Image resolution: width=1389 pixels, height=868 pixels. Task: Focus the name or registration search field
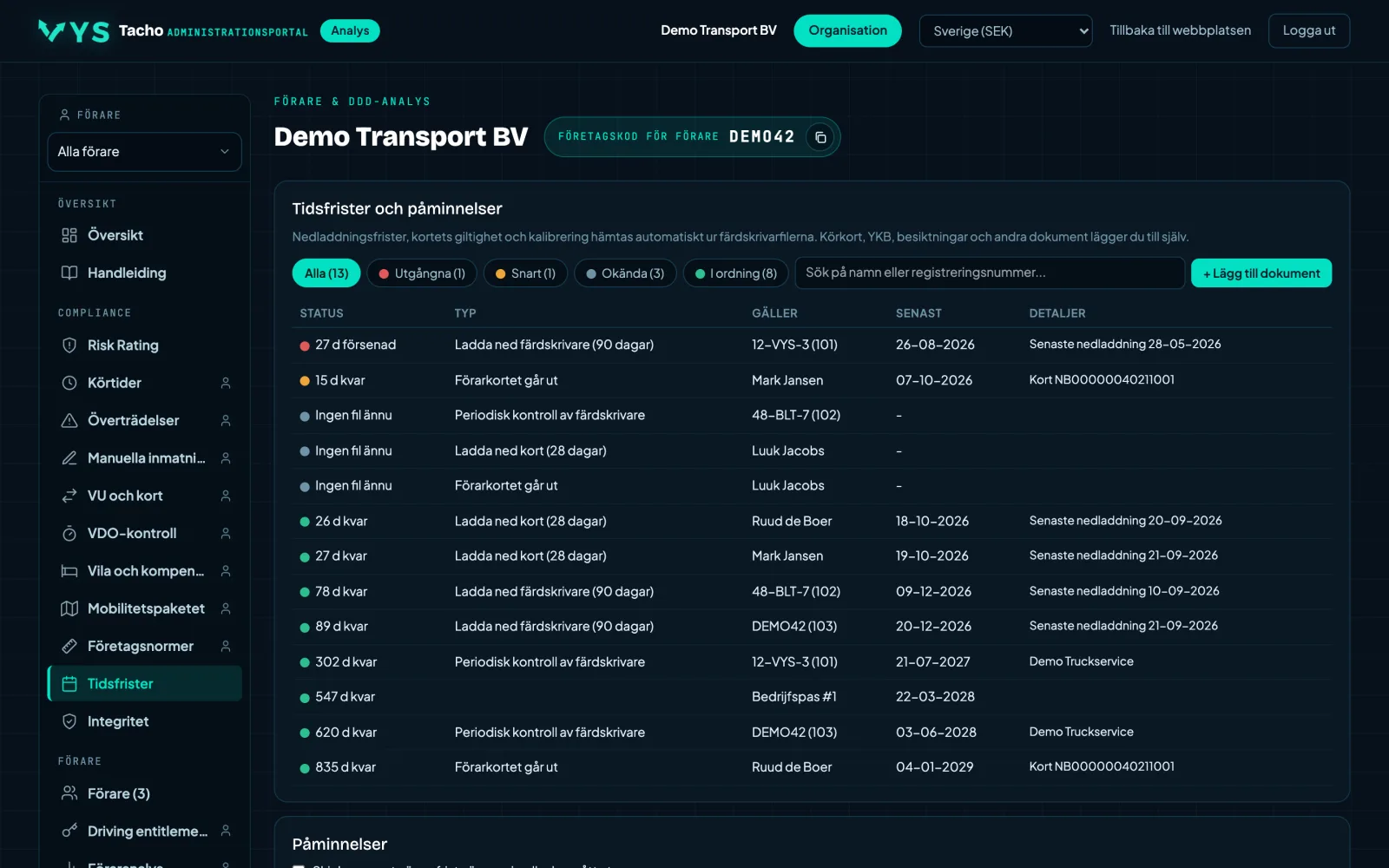(x=990, y=273)
